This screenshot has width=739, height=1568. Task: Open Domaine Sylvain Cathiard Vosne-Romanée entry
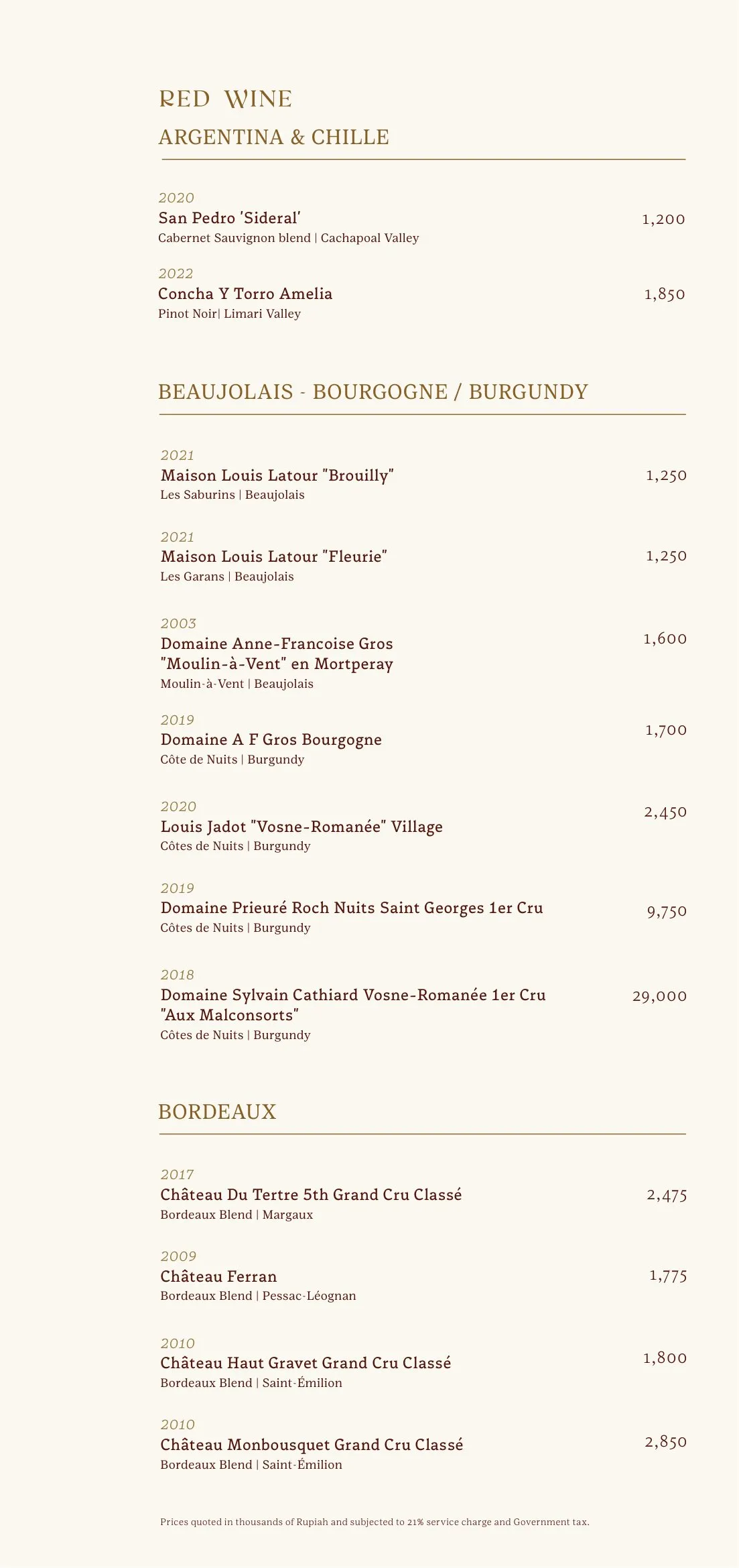tap(352, 995)
